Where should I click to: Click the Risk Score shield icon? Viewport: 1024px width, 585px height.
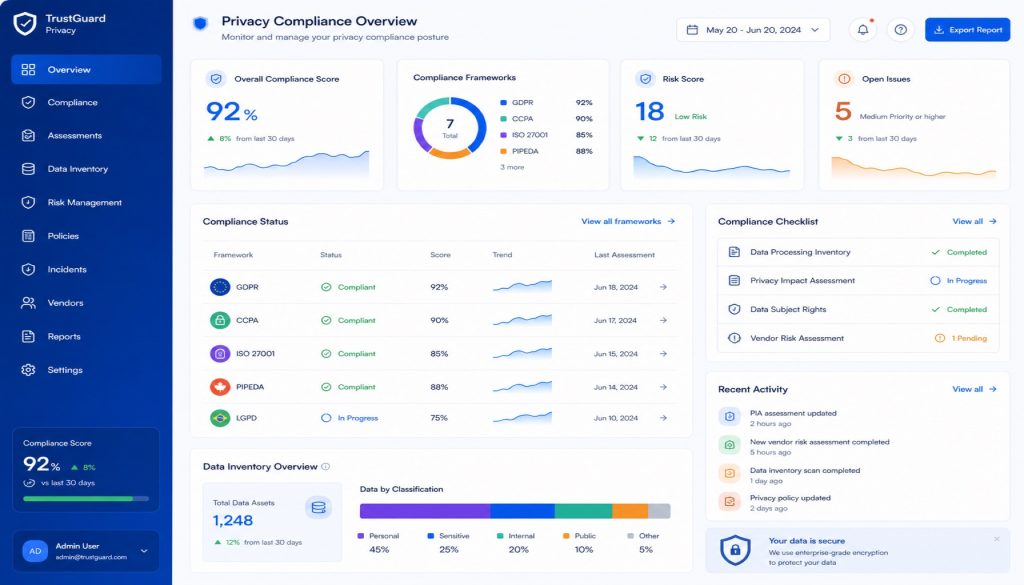[x=645, y=79]
